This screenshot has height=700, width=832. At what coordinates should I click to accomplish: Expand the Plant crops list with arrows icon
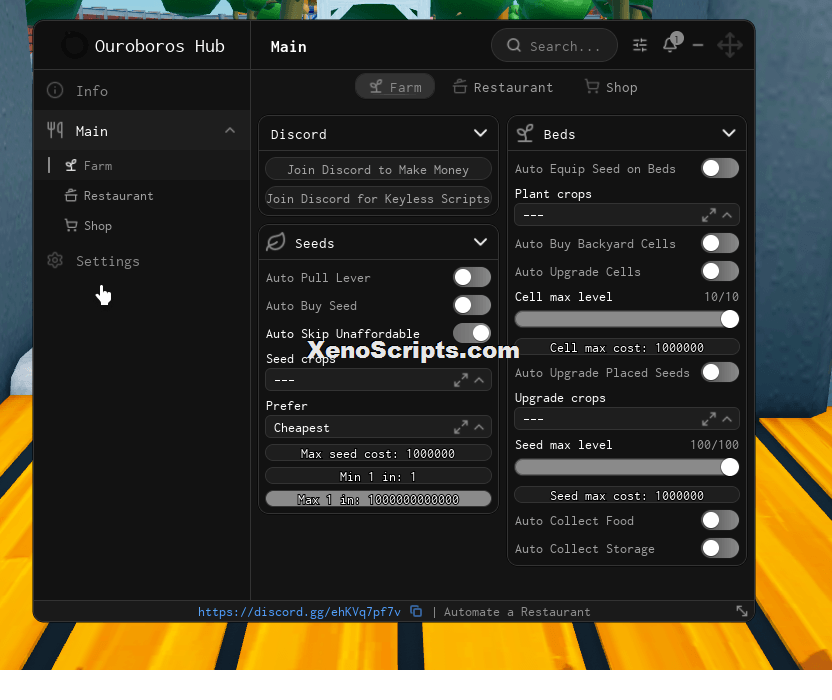709,215
